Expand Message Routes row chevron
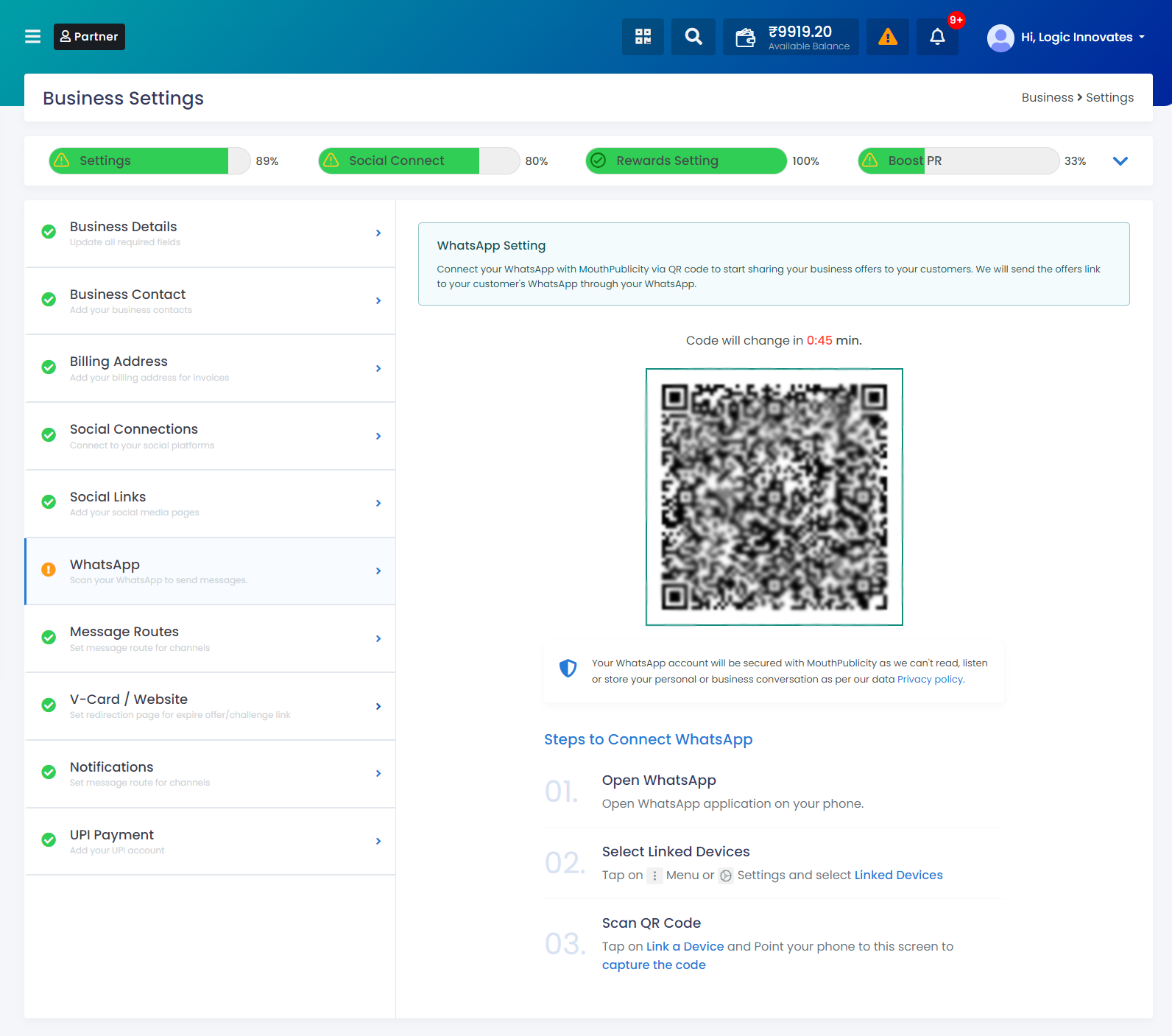Viewport: 1172px width, 1036px height. pos(378,639)
